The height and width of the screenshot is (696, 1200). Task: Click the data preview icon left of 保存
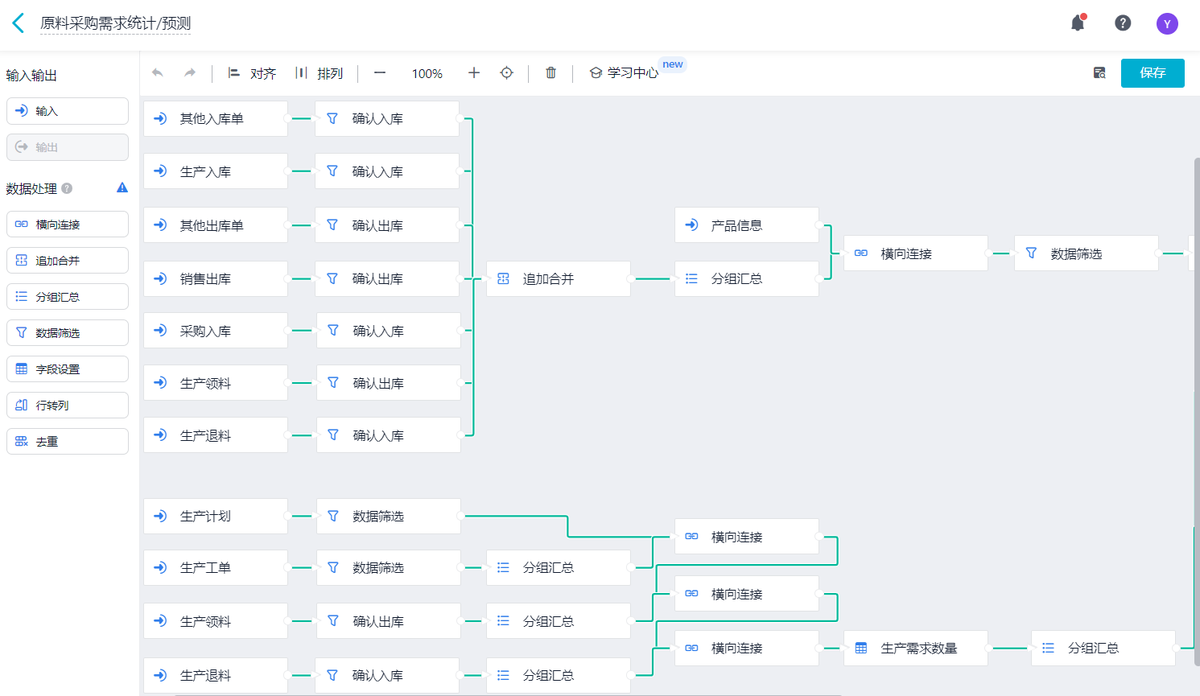1100,72
